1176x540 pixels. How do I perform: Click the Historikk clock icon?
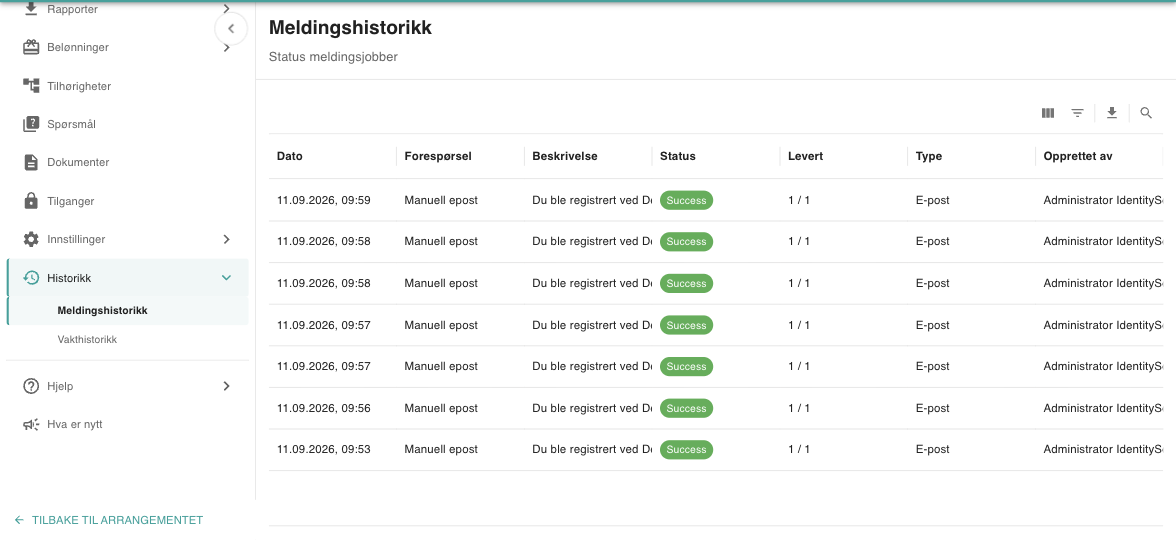coord(31,278)
